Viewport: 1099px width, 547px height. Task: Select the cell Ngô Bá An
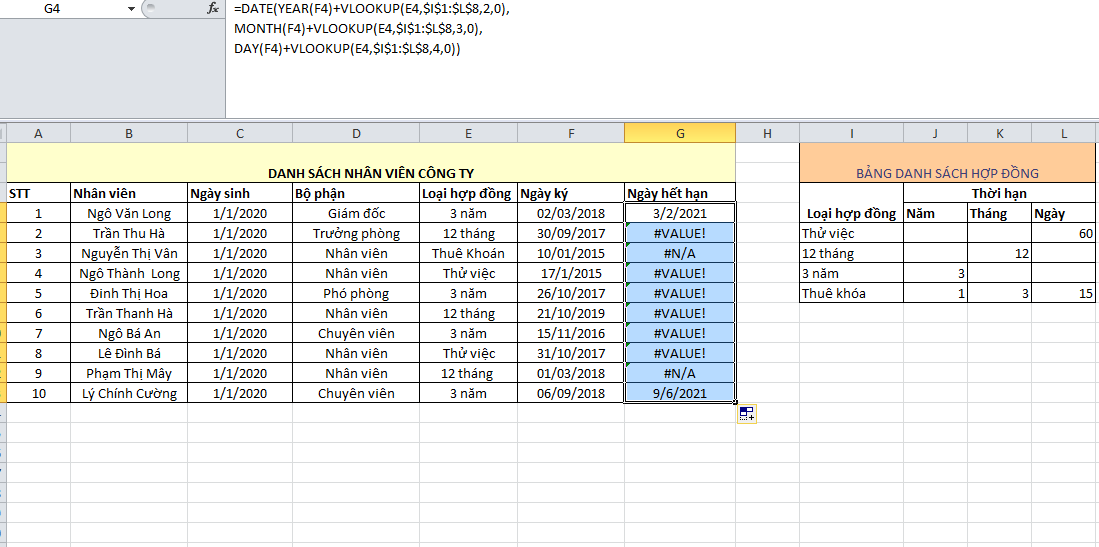pyautogui.click(x=129, y=333)
